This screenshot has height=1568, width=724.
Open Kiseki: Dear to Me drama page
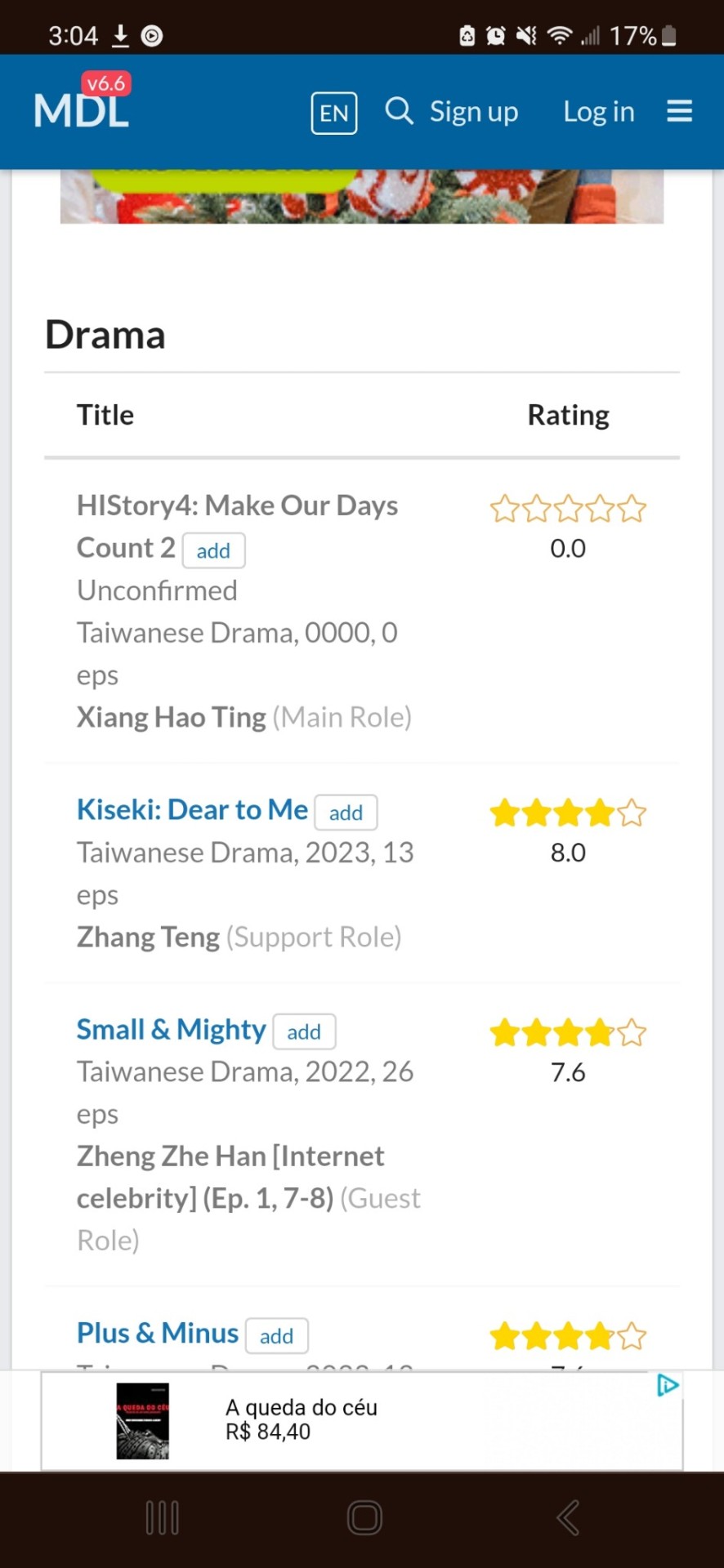click(x=192, y=809)
